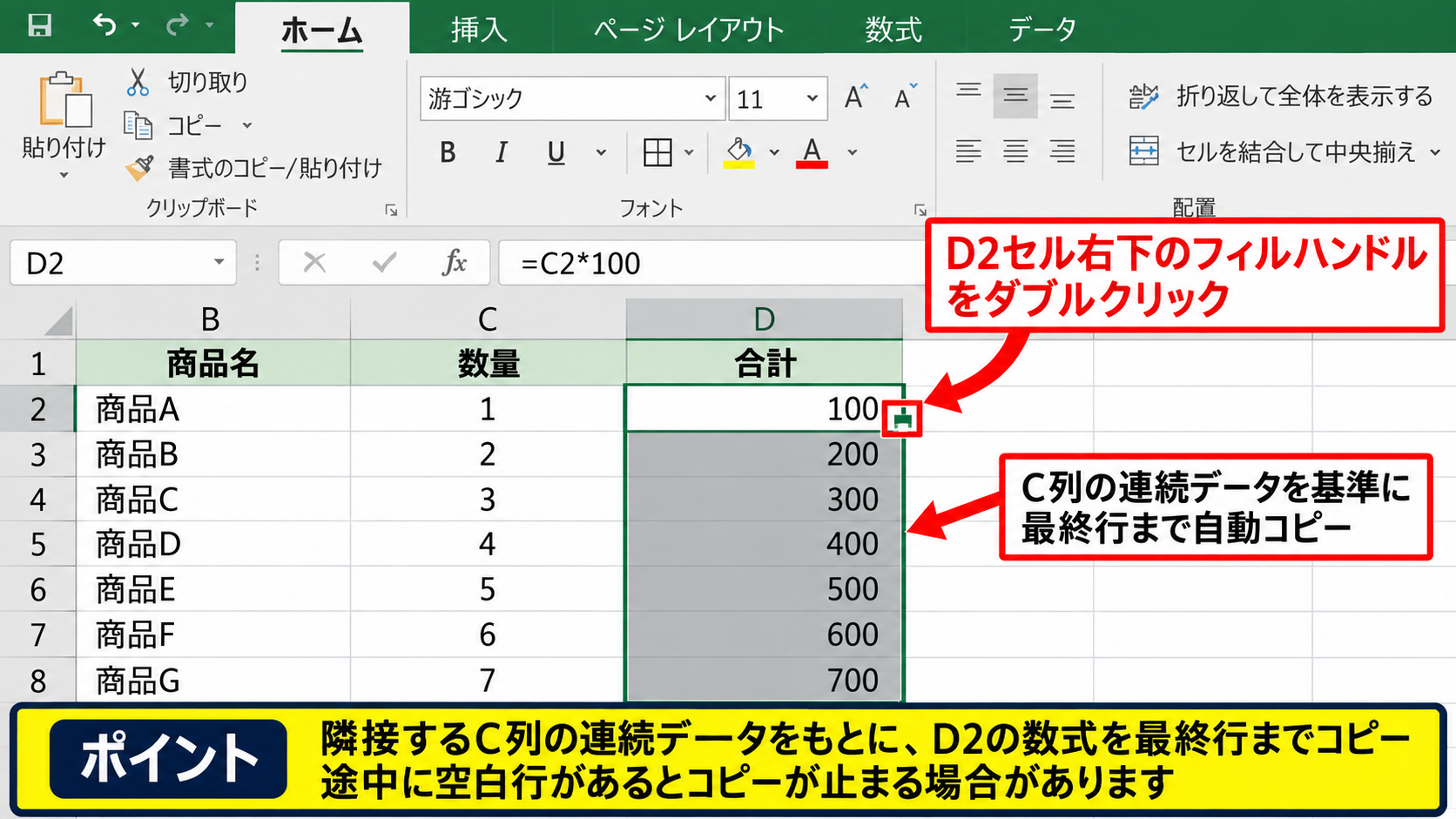Screen dimensions: 1456x819
Task: Click the fx insert function icon
Action: [454, 262]
